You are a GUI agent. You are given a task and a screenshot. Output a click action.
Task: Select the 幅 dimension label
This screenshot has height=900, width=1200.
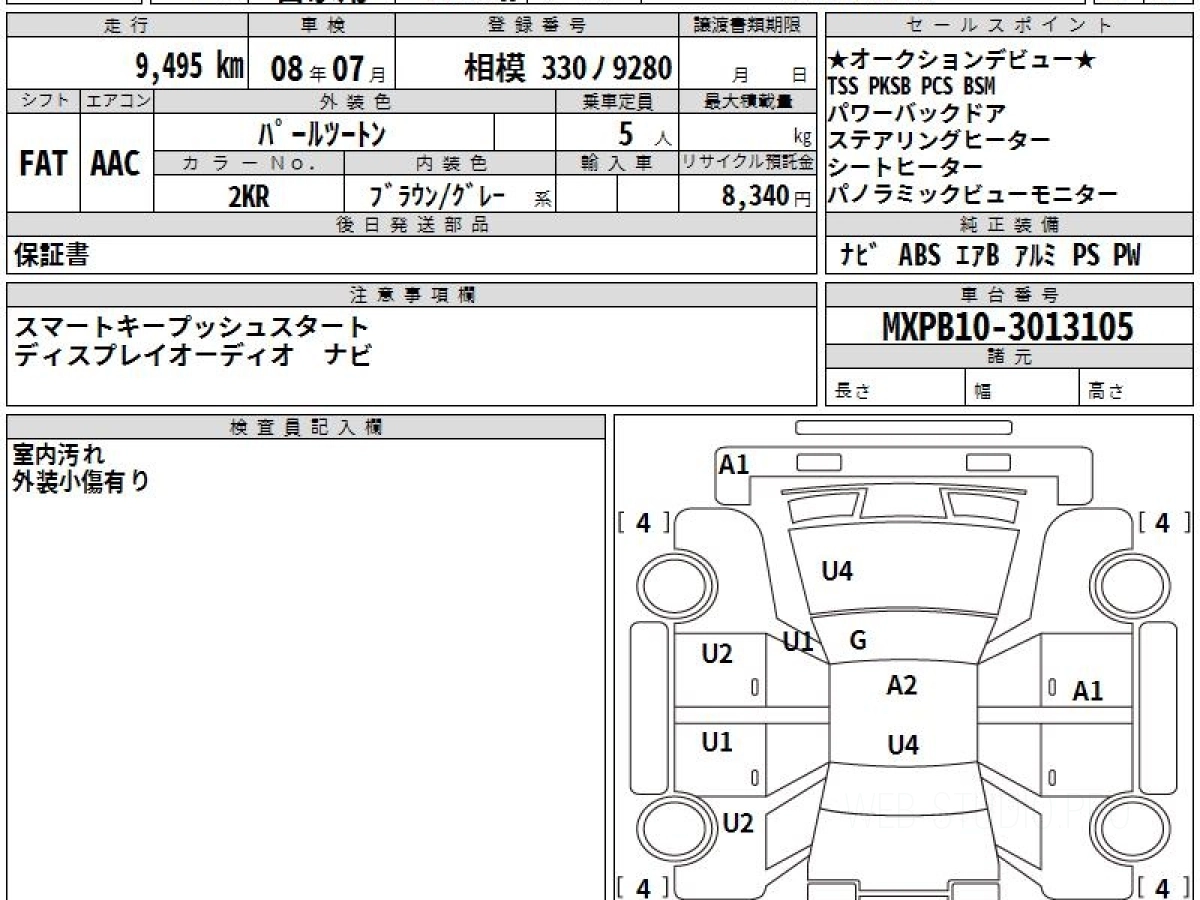[x=984, y=393]
